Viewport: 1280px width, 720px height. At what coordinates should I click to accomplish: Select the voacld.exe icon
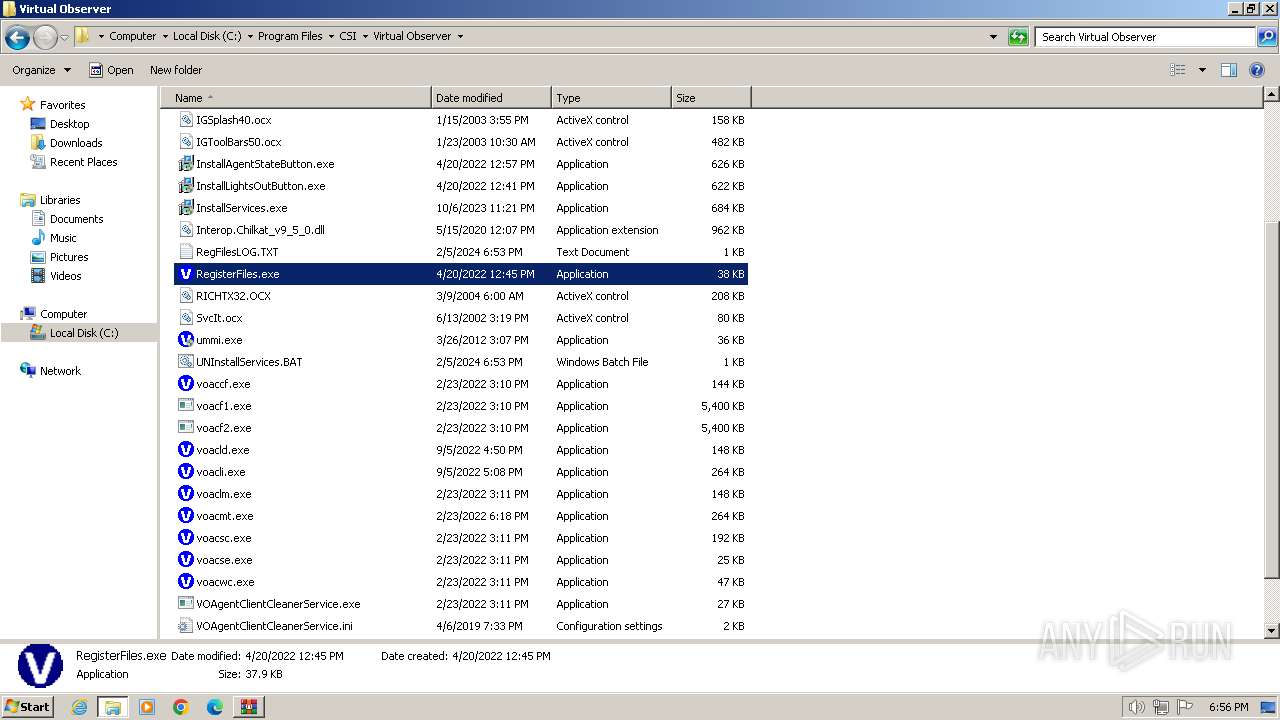pos(185,449)
